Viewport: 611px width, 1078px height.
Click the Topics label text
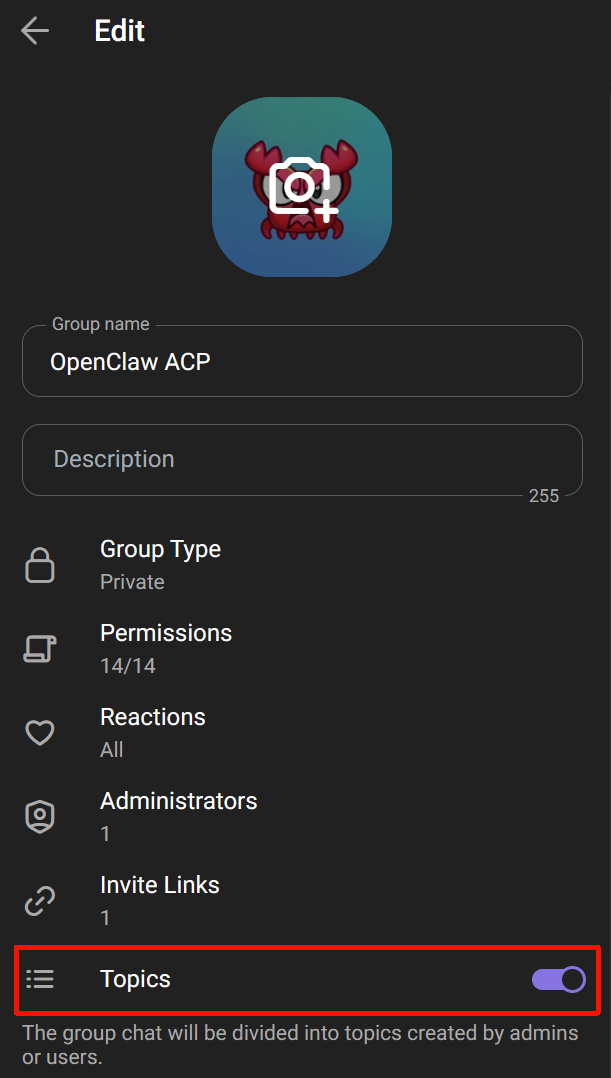point(135,979)
